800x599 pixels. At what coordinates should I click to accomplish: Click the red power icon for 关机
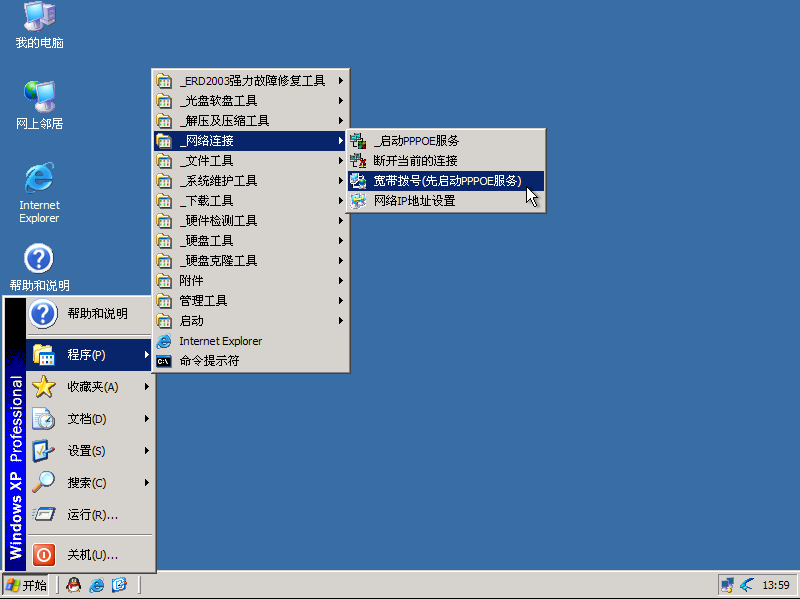click(x=44, y=555)
